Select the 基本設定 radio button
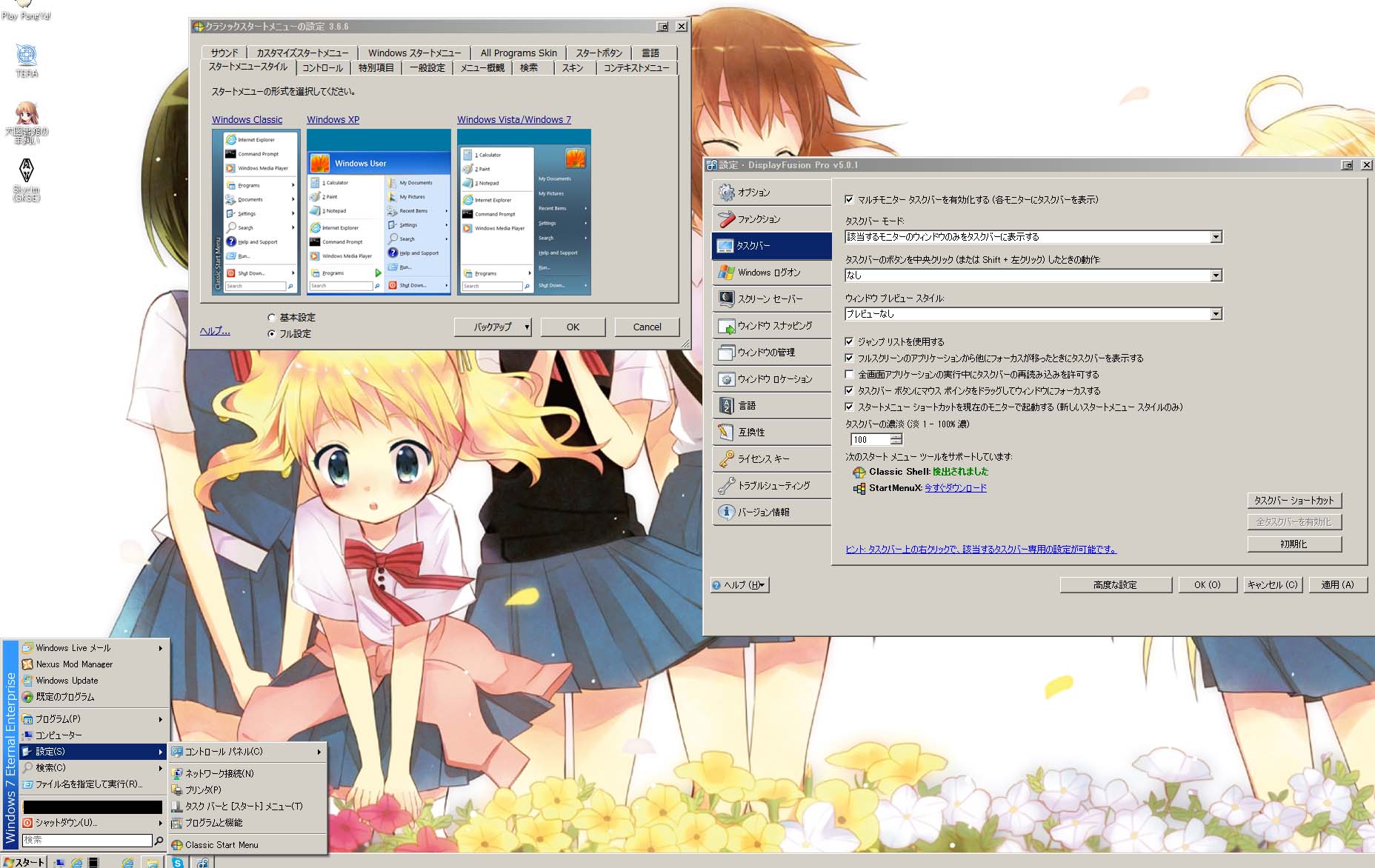1375x868 pixels. (x=272, y=318)
